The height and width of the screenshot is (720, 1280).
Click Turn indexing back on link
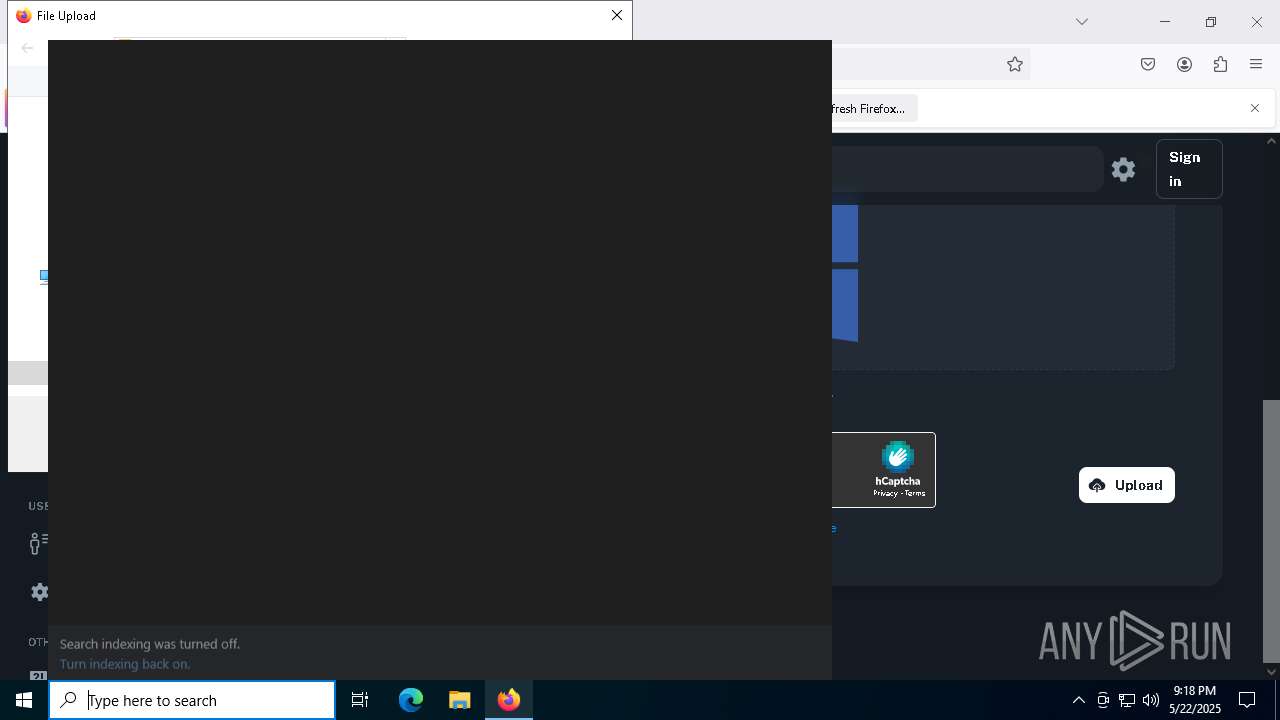tap(125, 664)
